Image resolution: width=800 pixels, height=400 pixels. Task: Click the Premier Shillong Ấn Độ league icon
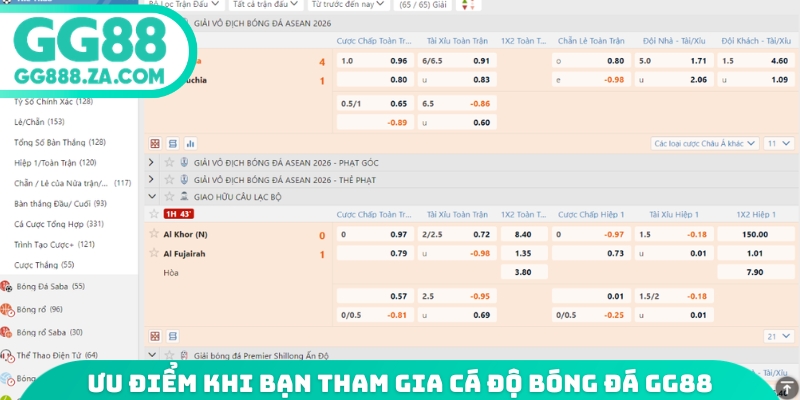pyautogui.click(x=184, y=355)
